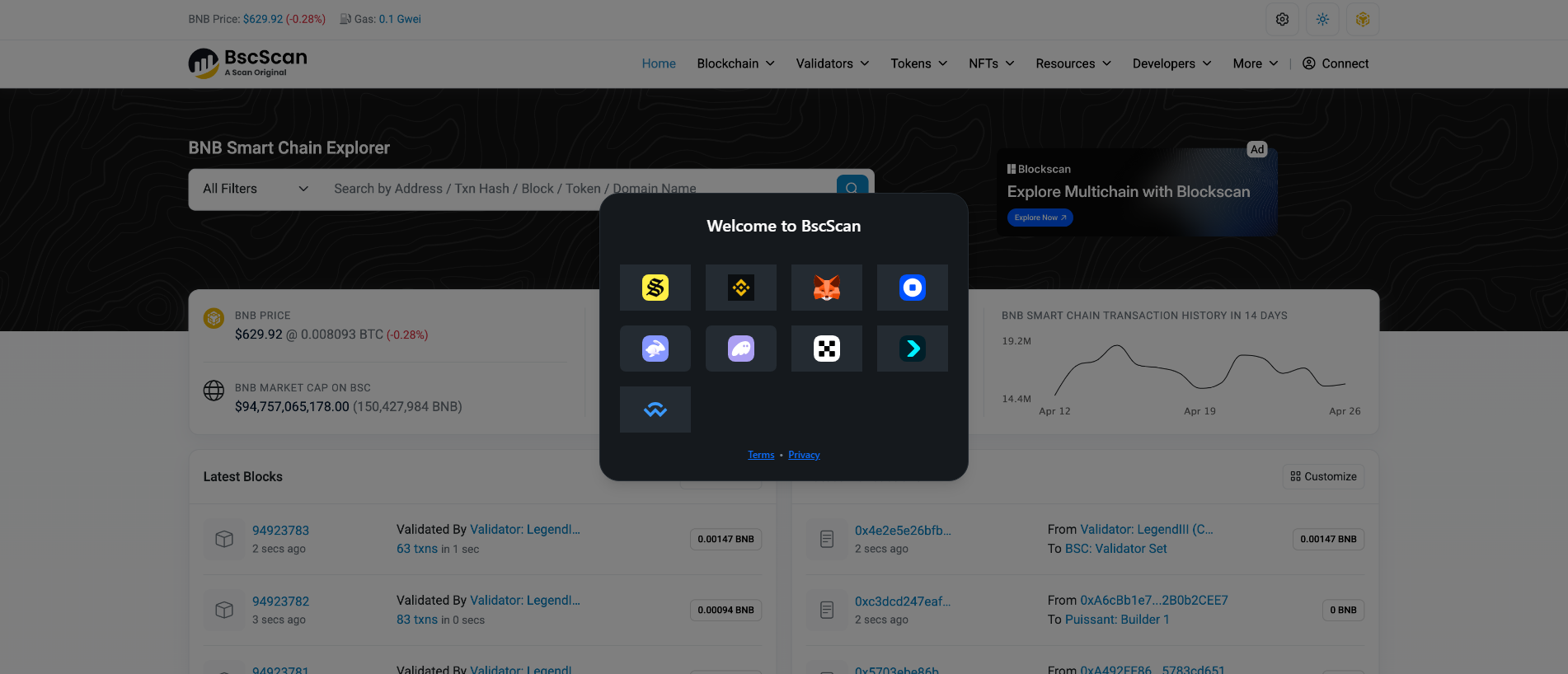Click the Ad label badge
The image size is (1568, 674).
1257,149
